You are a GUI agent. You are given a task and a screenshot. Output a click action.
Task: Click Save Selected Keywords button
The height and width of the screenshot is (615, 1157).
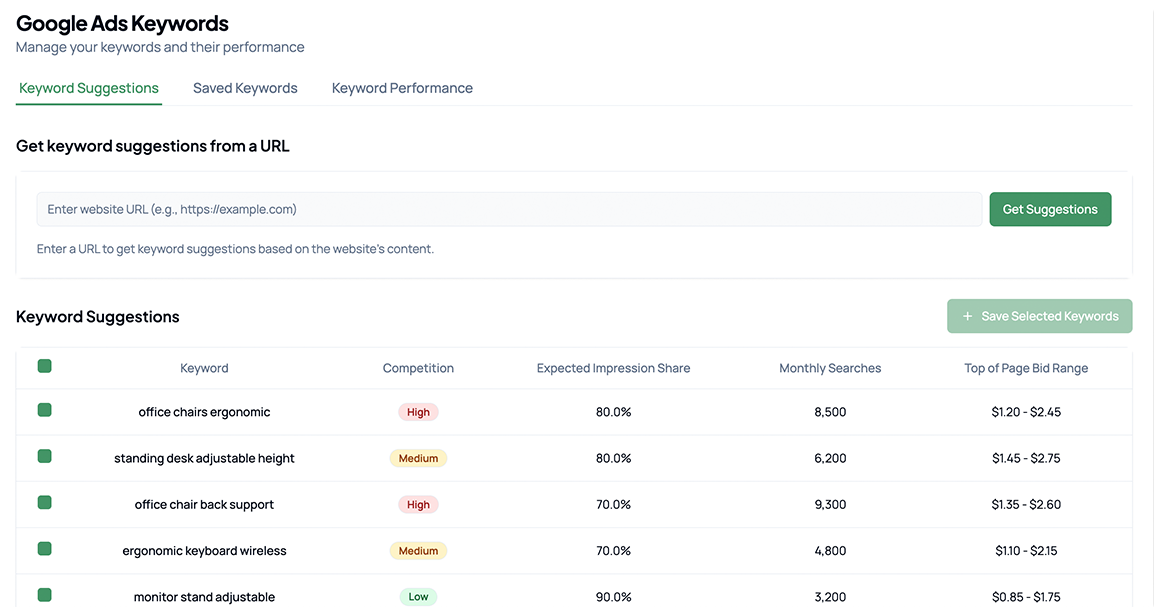1040,316
